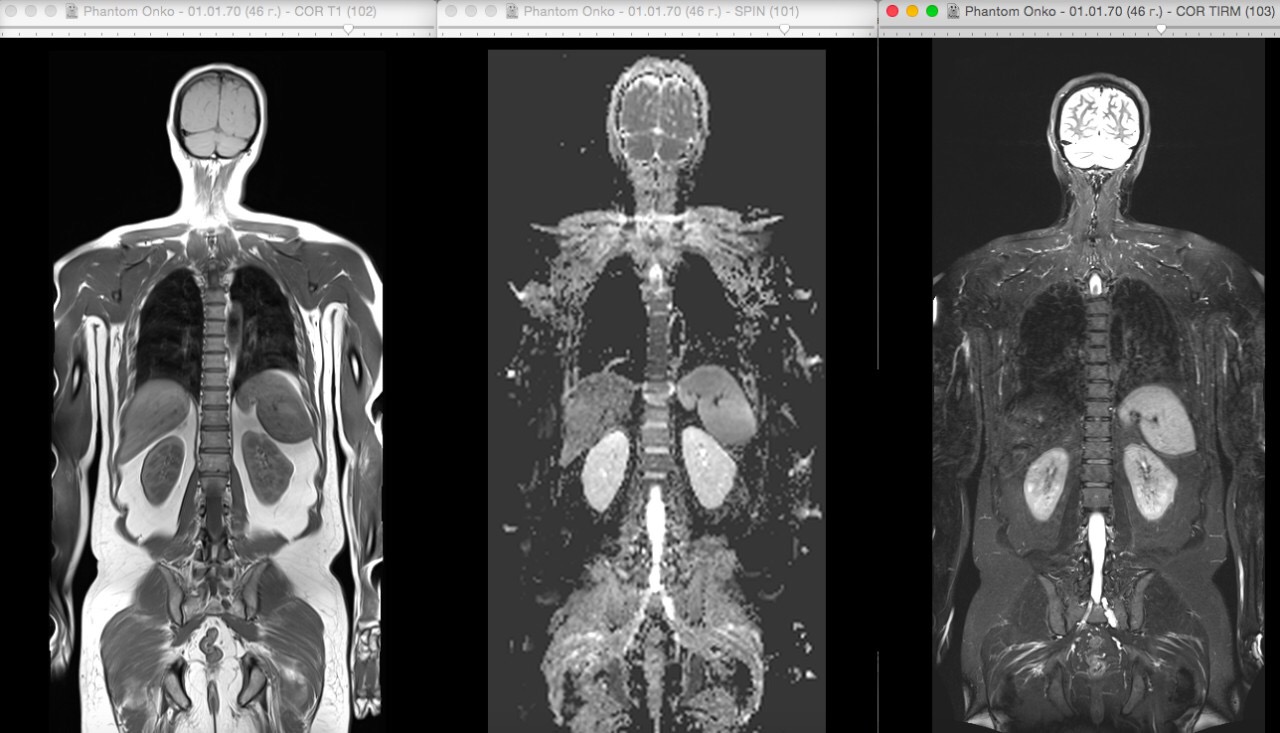Screen dimensions: 1280x733
Task: Minimize the inactive COR T1 (102) window
Action: (32, 11)
